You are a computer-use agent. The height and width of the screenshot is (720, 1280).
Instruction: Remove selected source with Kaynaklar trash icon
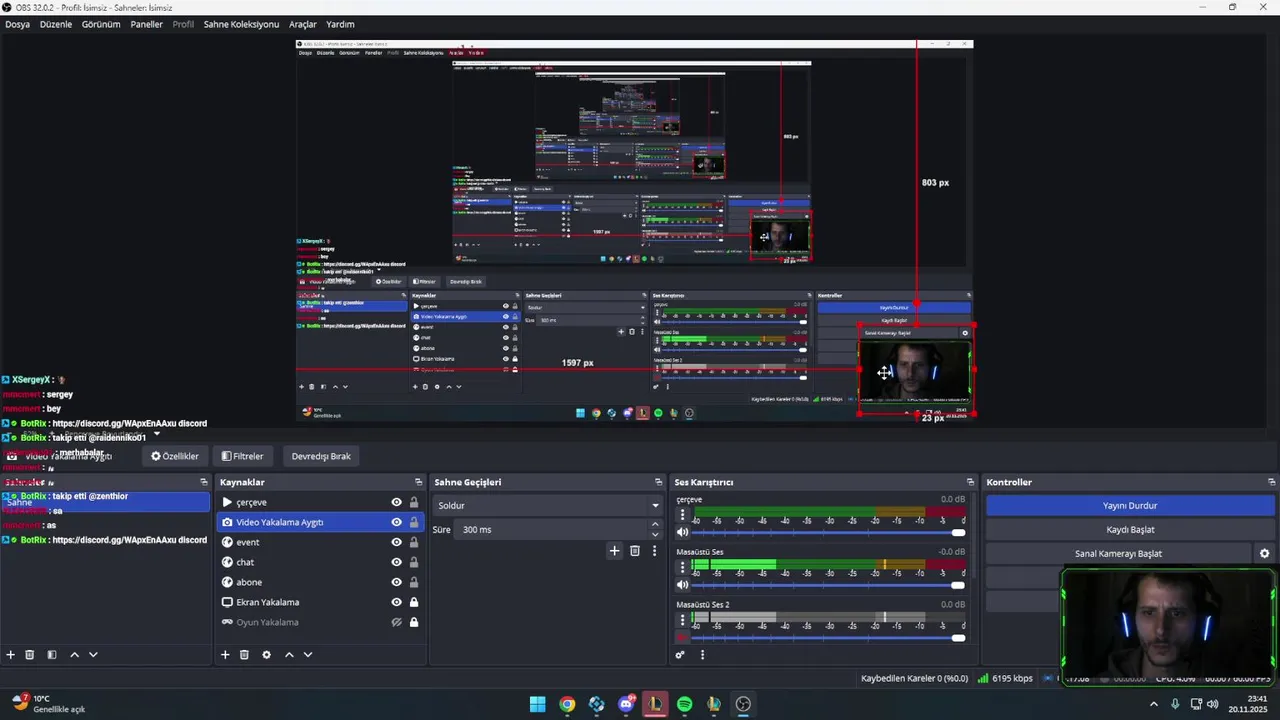pyautogui.click(x=244, y=655)
